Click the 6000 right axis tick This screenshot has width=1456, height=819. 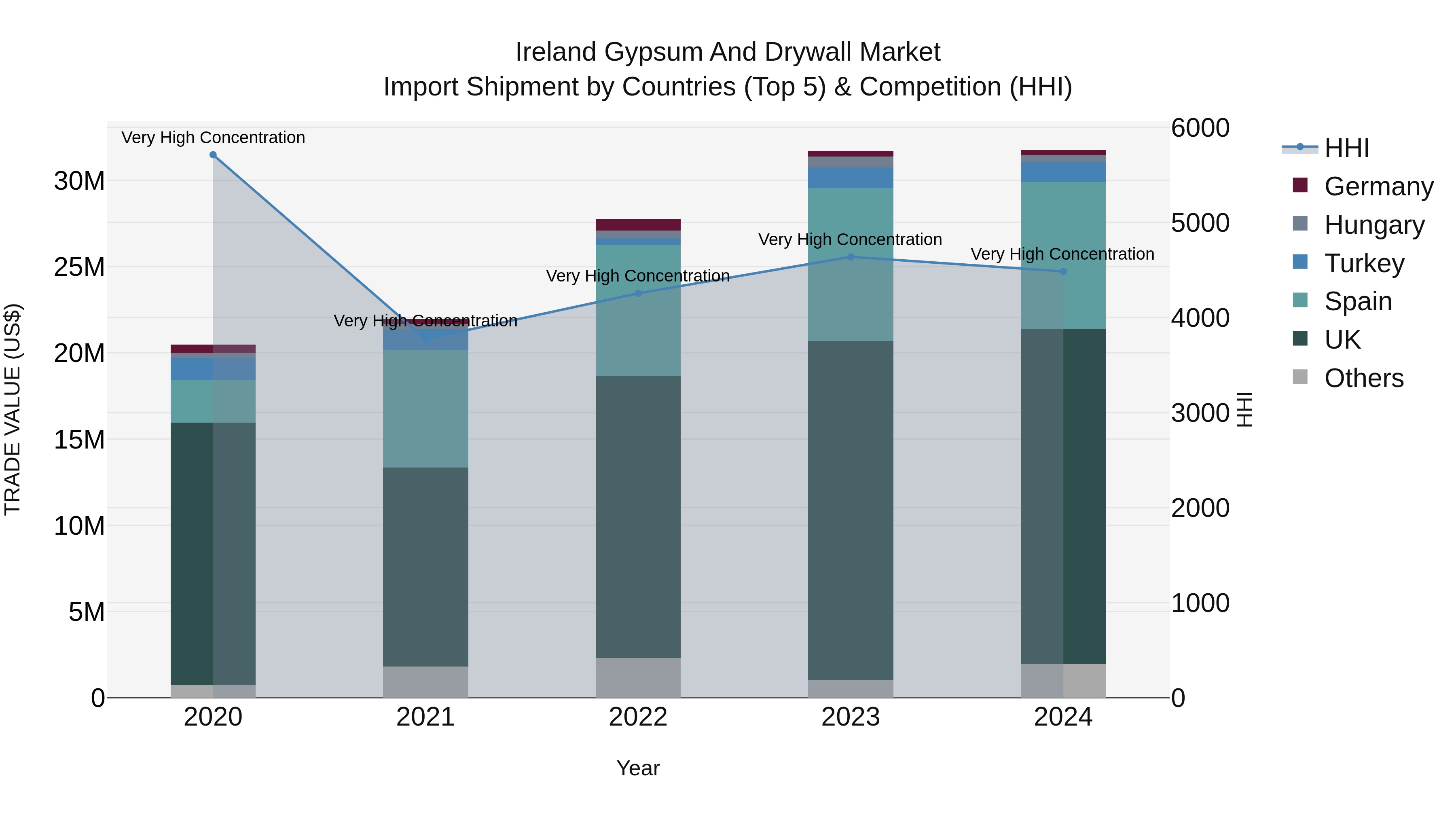pos(1200,128)
